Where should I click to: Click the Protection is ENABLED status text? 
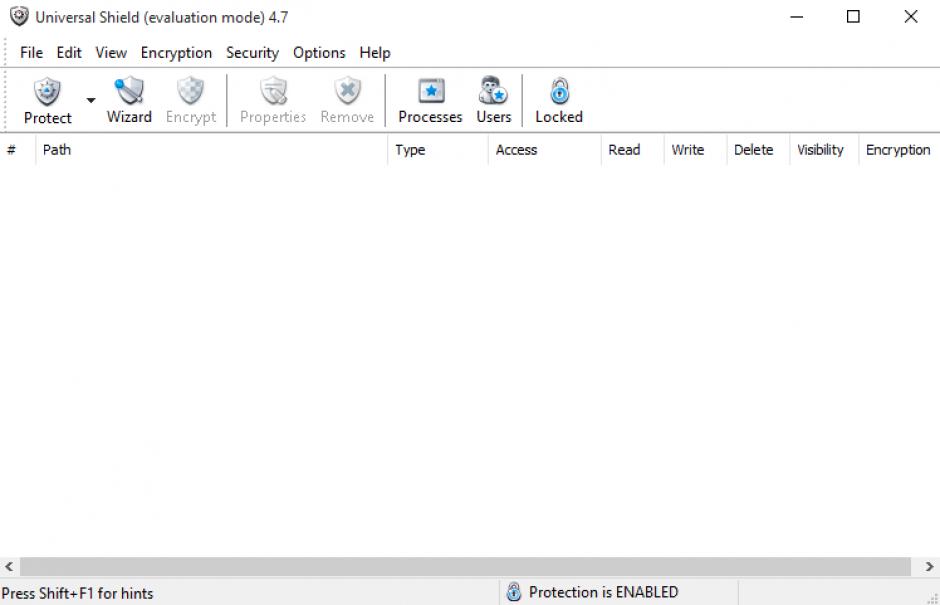[x=603, y=592]
